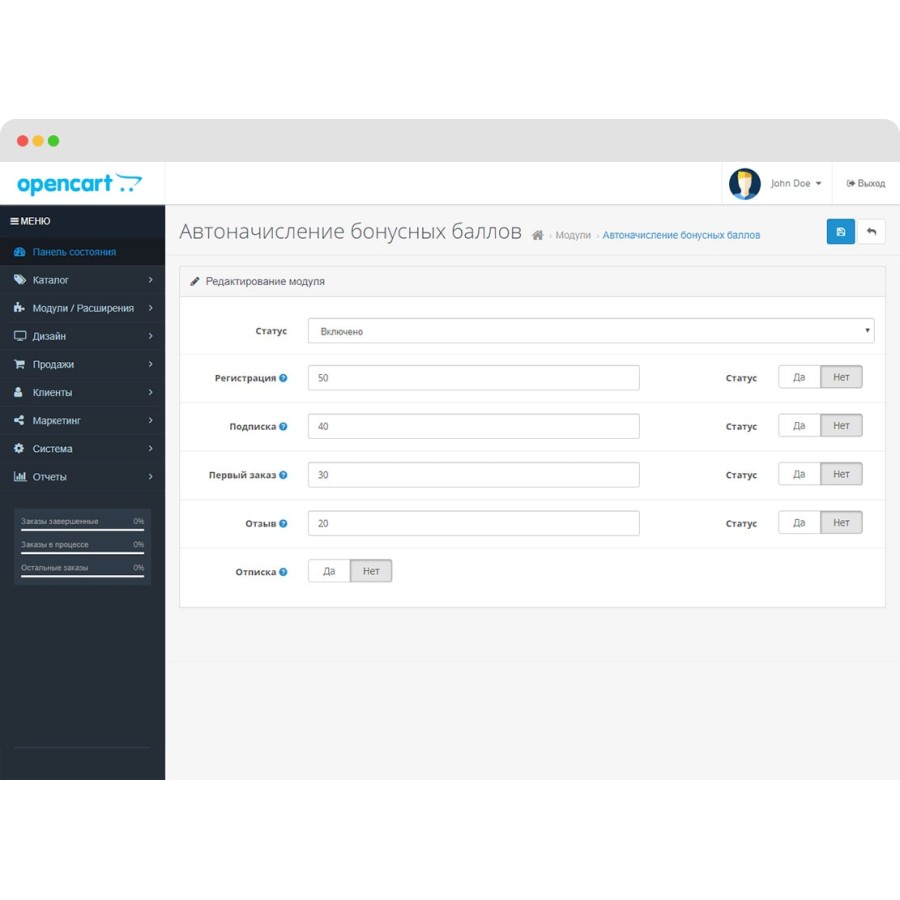Click the Остальные заказы progress bar
This screenshot has width=900, height=900.
82,576
